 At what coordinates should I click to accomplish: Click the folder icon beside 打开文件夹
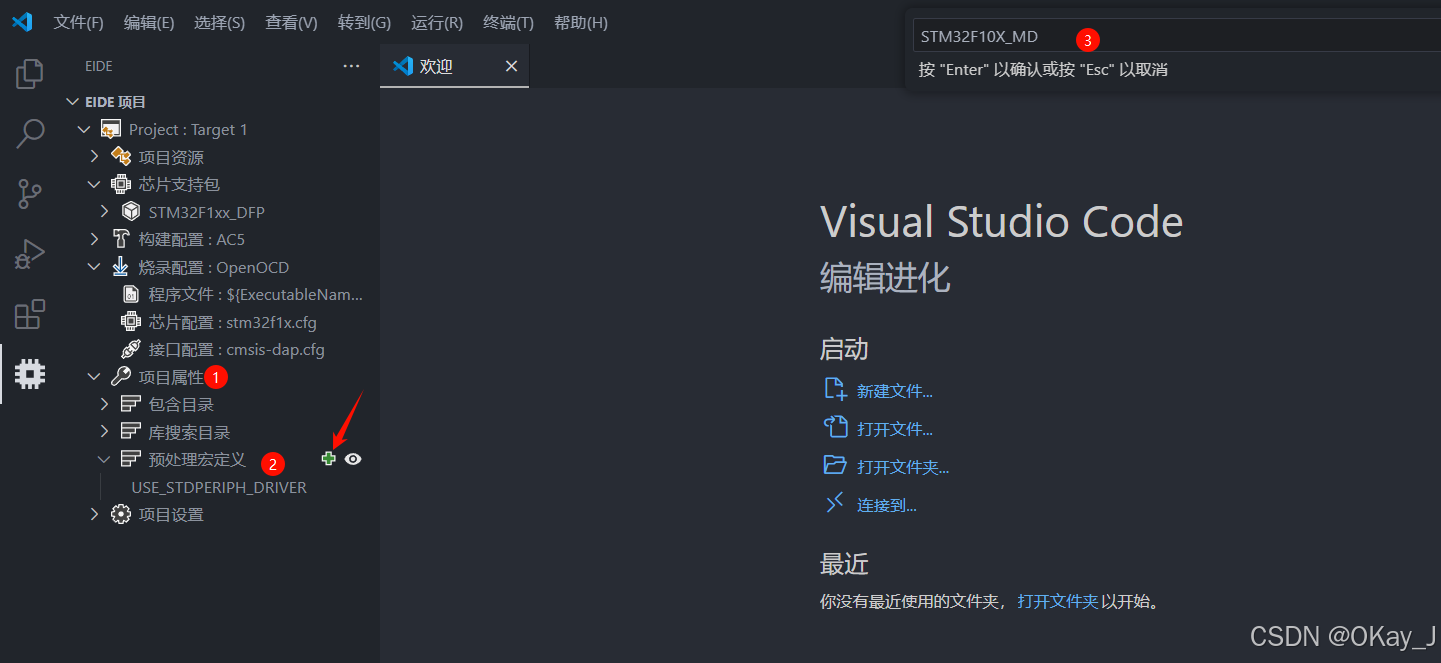click(x=835, y=465)
